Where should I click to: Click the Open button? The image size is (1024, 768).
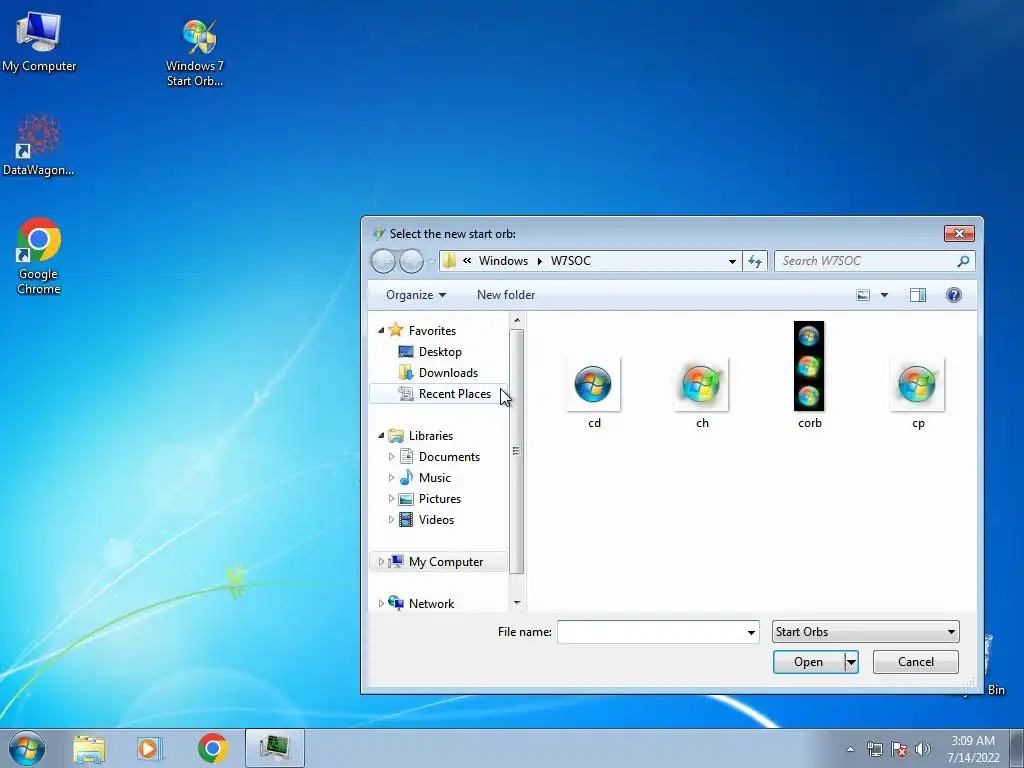(808, 662)
